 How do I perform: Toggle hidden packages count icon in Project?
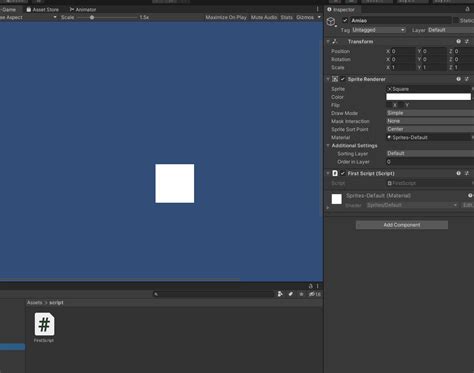[x=314, y=294]
